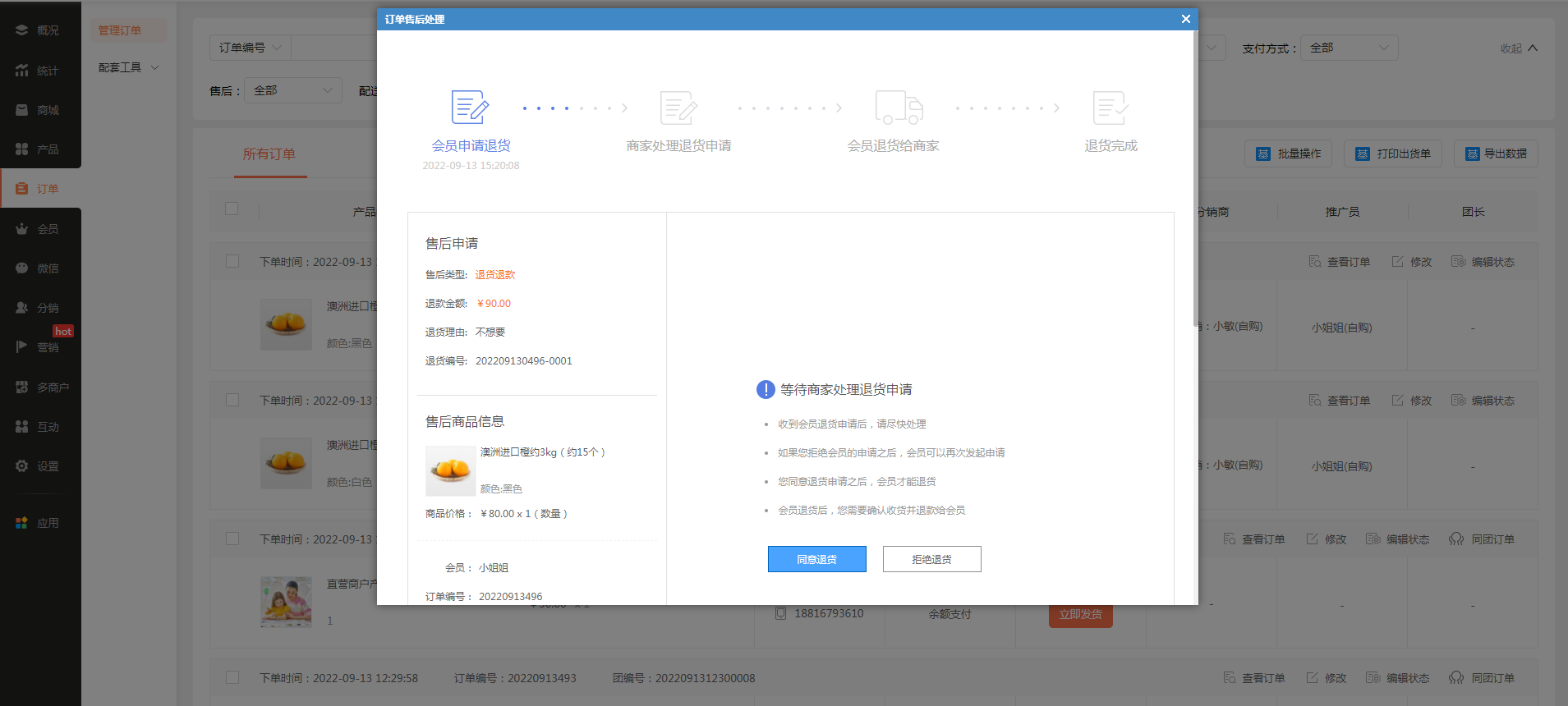The height and width of the screenshot is (706, 1568).
Task: Check the third order row checkbox
Action: (232, 539)
